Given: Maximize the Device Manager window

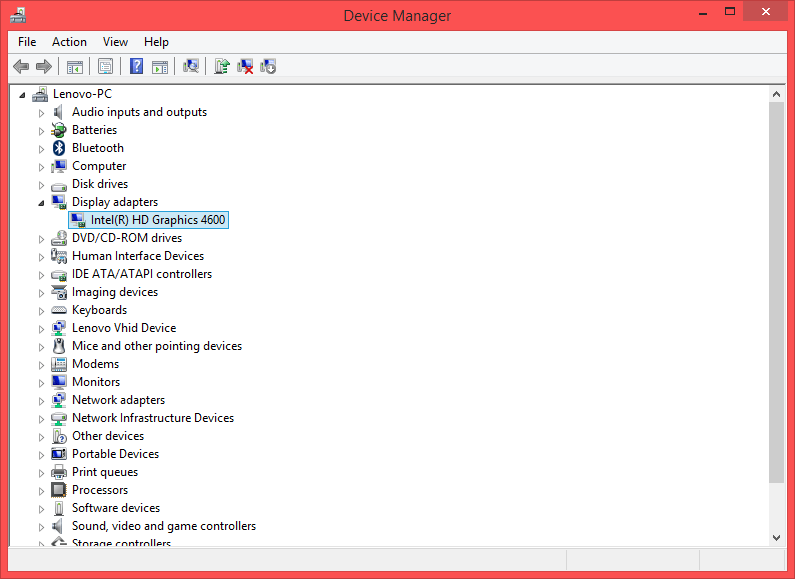Looking at the screenshot, I should click(x=730, y=11).
